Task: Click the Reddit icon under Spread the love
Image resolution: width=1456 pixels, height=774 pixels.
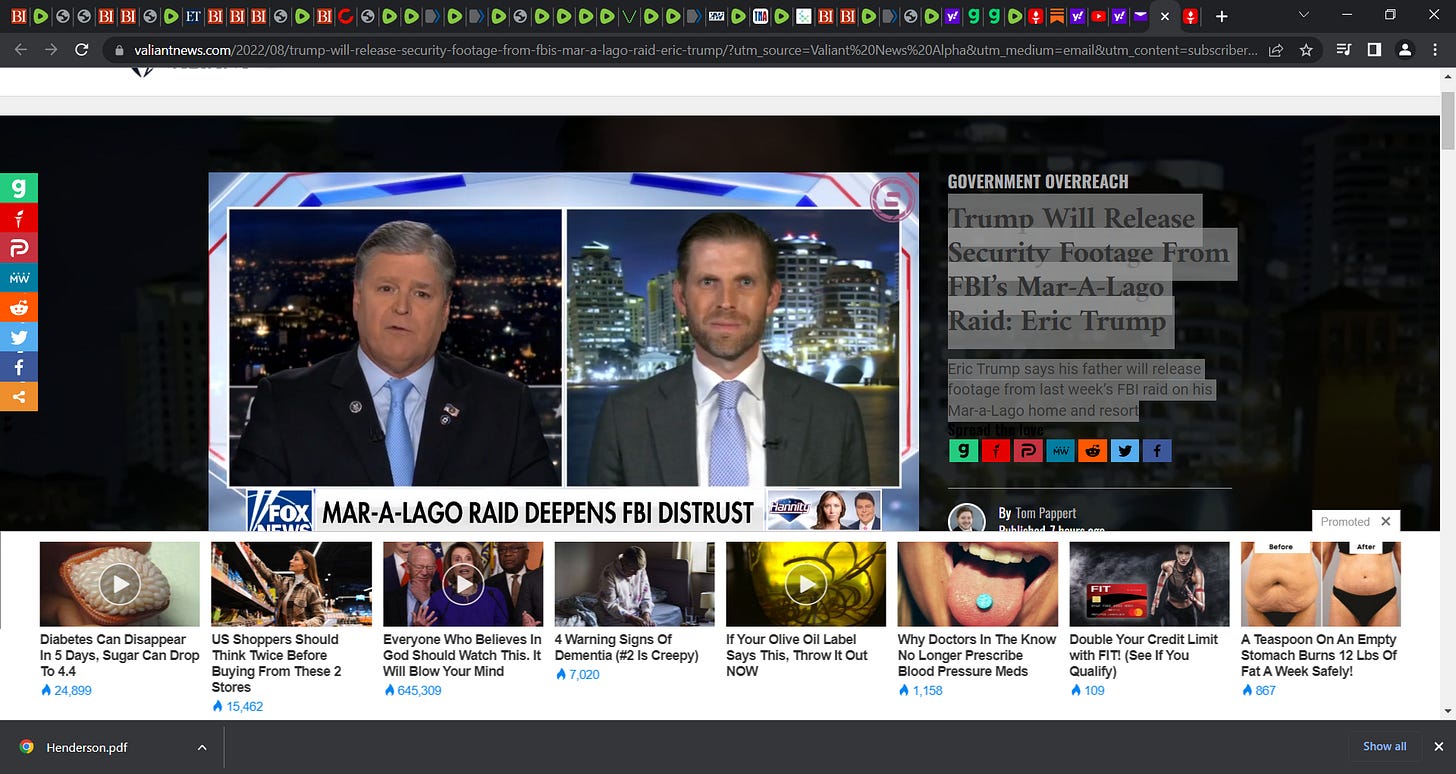Action: pyautogui.click(x=1092, y=451)
